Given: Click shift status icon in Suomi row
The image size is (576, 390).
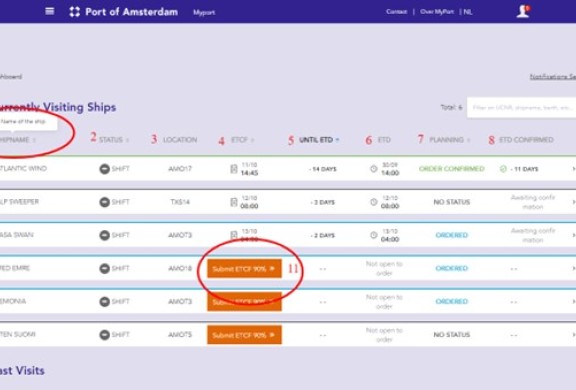Looking at the screenshot, I should 104,335.
